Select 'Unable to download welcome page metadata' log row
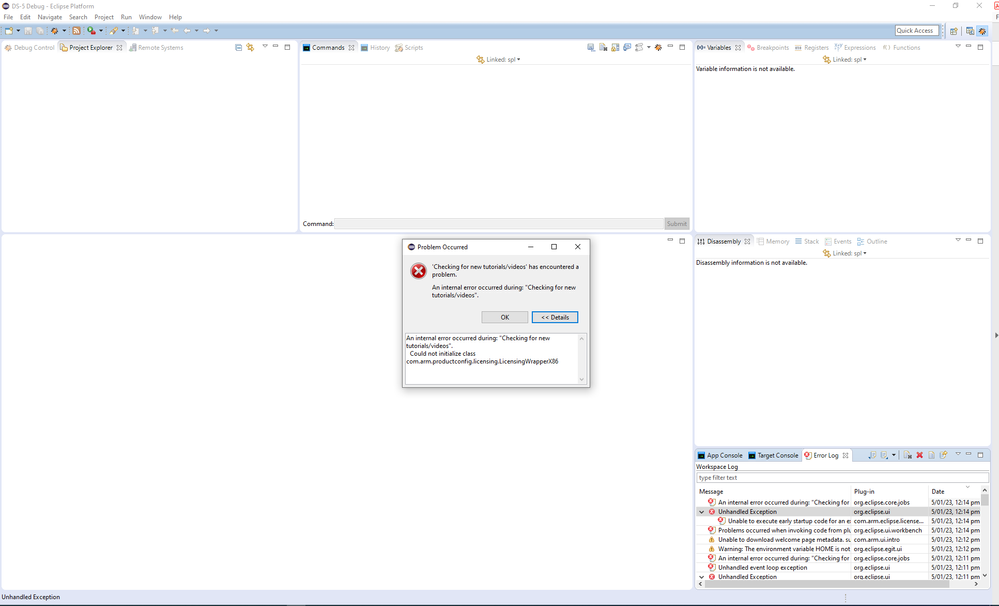999x606 pixels. click(x=839, y=540)
